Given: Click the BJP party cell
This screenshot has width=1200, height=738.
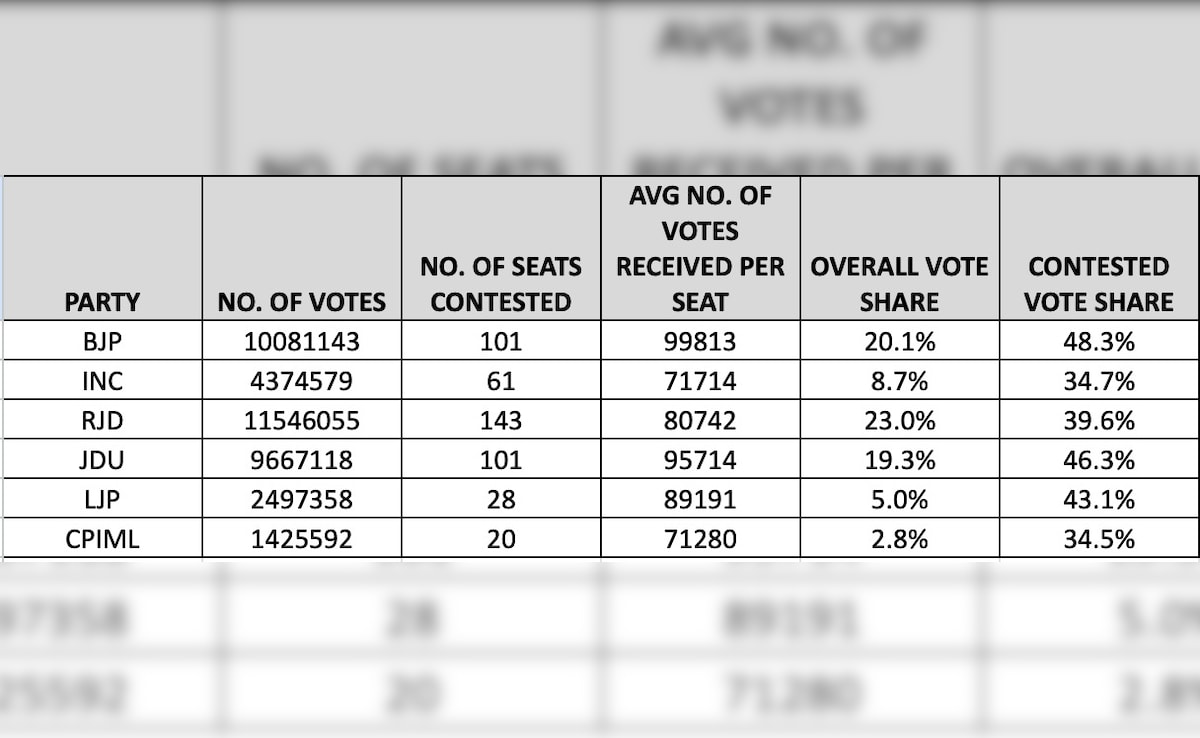Looking at the screenshot, I should 102,341.
